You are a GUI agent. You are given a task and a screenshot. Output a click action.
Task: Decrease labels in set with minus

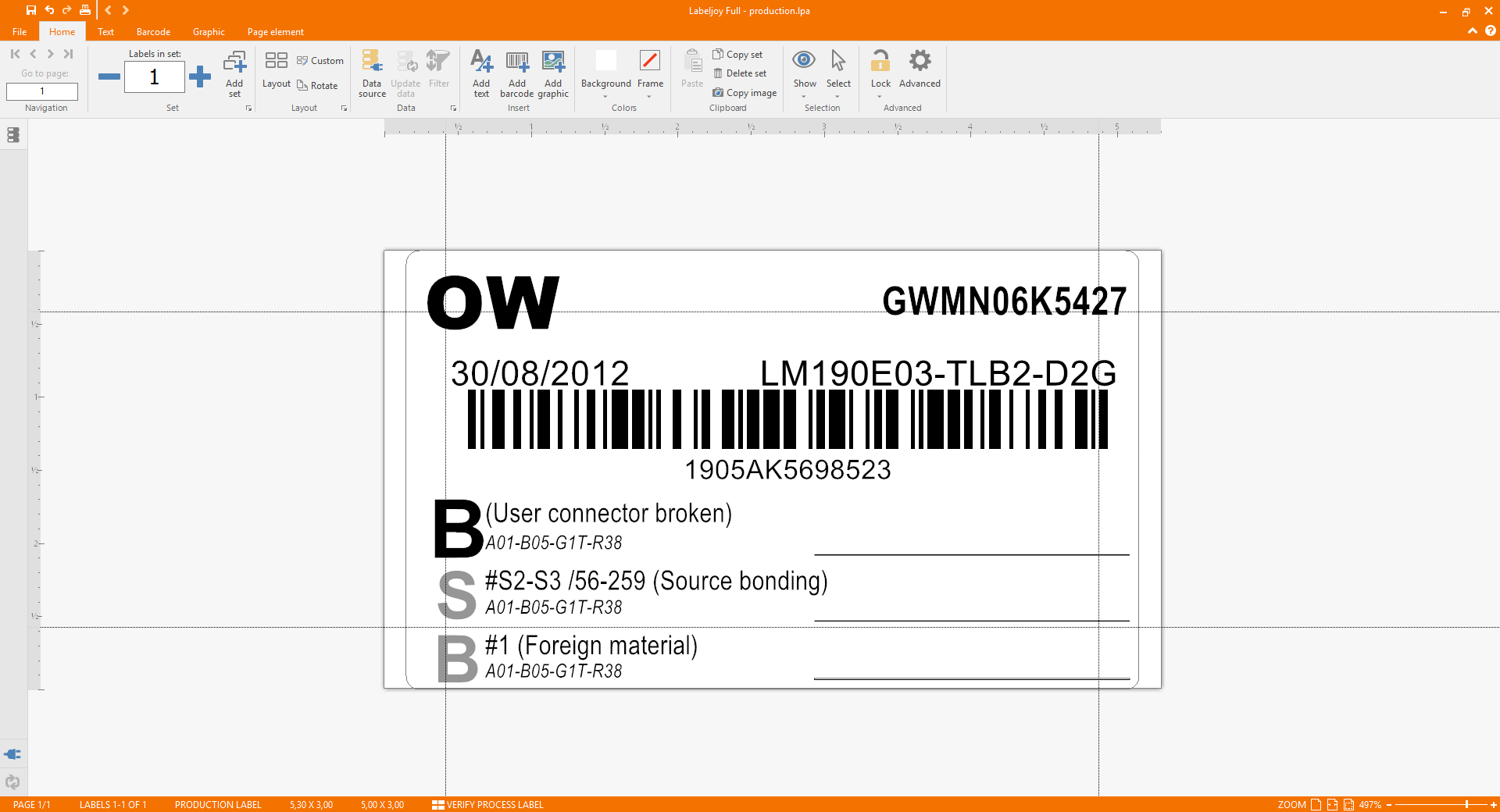click(109, 77)
